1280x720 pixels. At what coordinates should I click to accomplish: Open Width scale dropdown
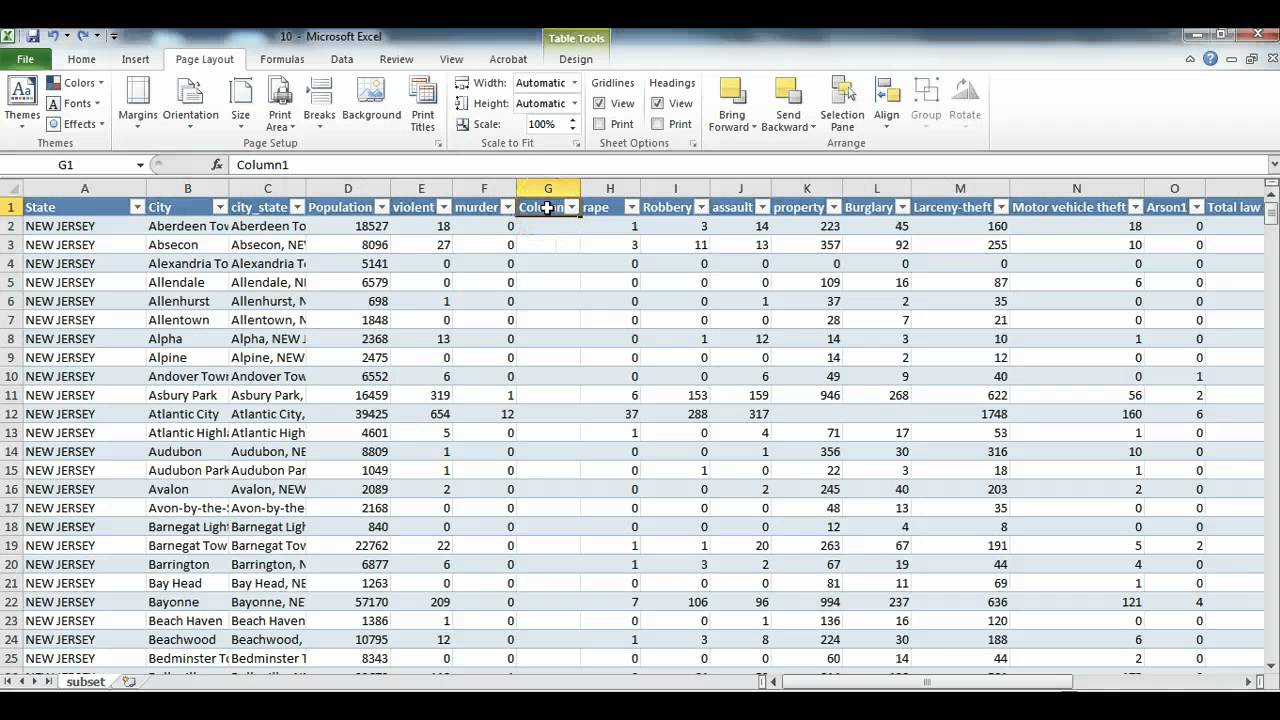(574, 83)
